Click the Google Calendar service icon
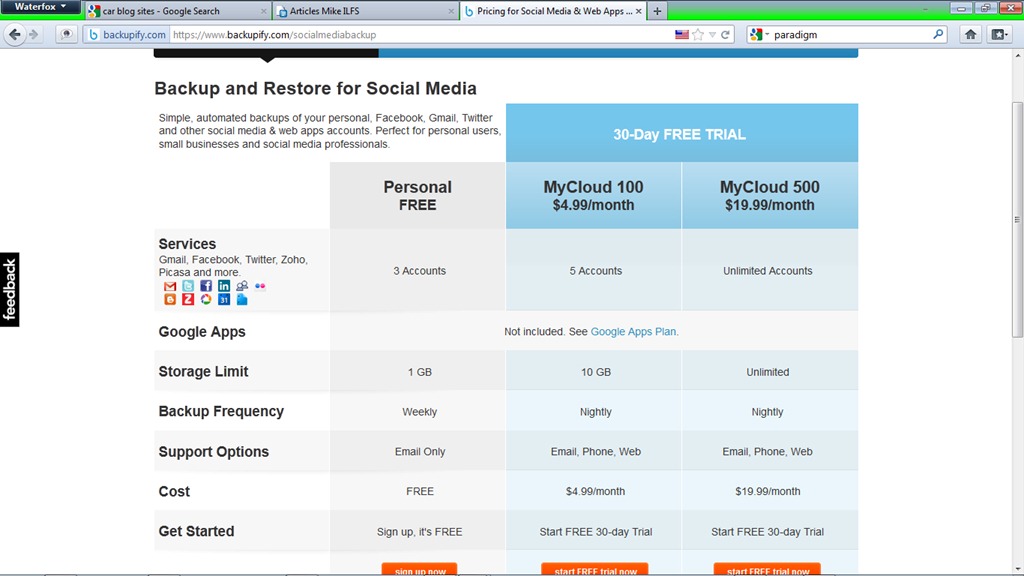Viewport: 1024px width, 576px height. click(x=224, y=299)
